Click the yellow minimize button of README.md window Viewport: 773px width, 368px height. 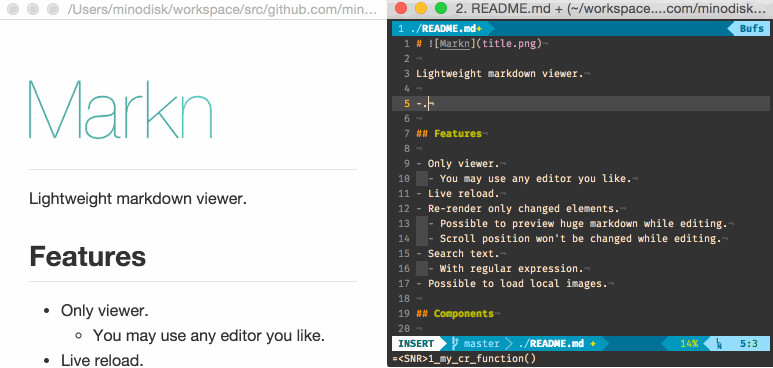click(x=421, y=8)
